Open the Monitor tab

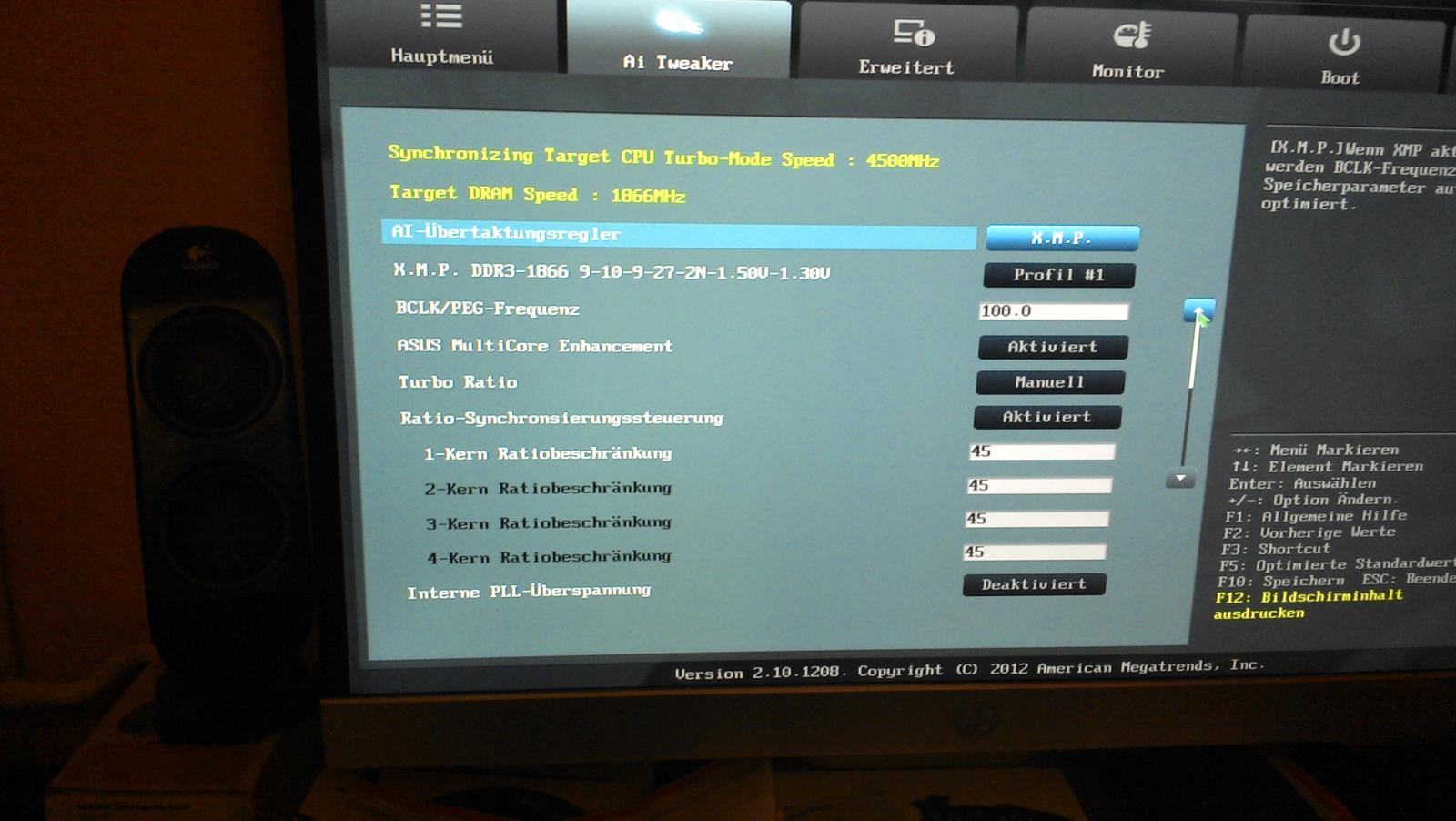click(x=1129, y=46)
